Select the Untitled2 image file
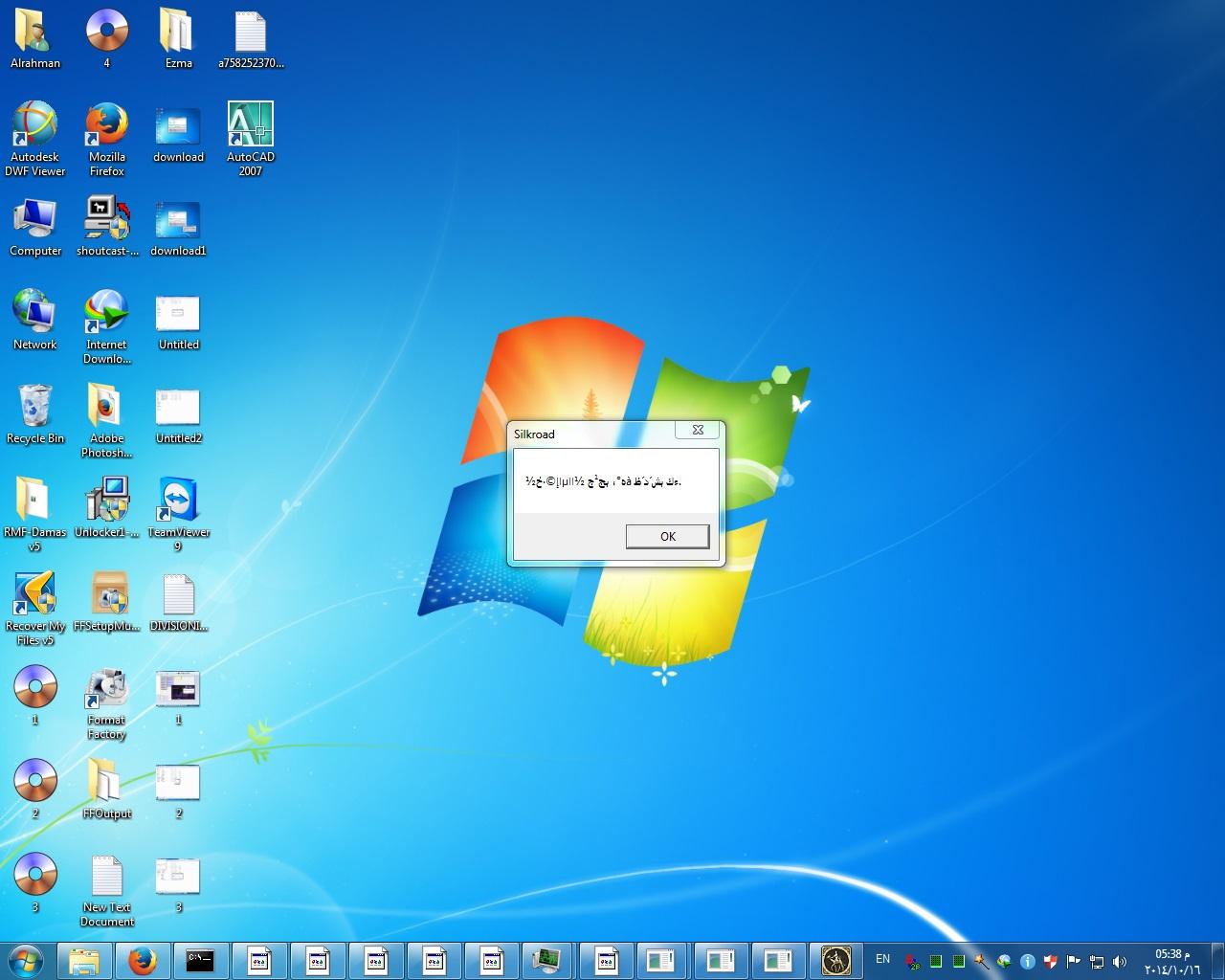The image size is (1225, 980). [178, 415]
